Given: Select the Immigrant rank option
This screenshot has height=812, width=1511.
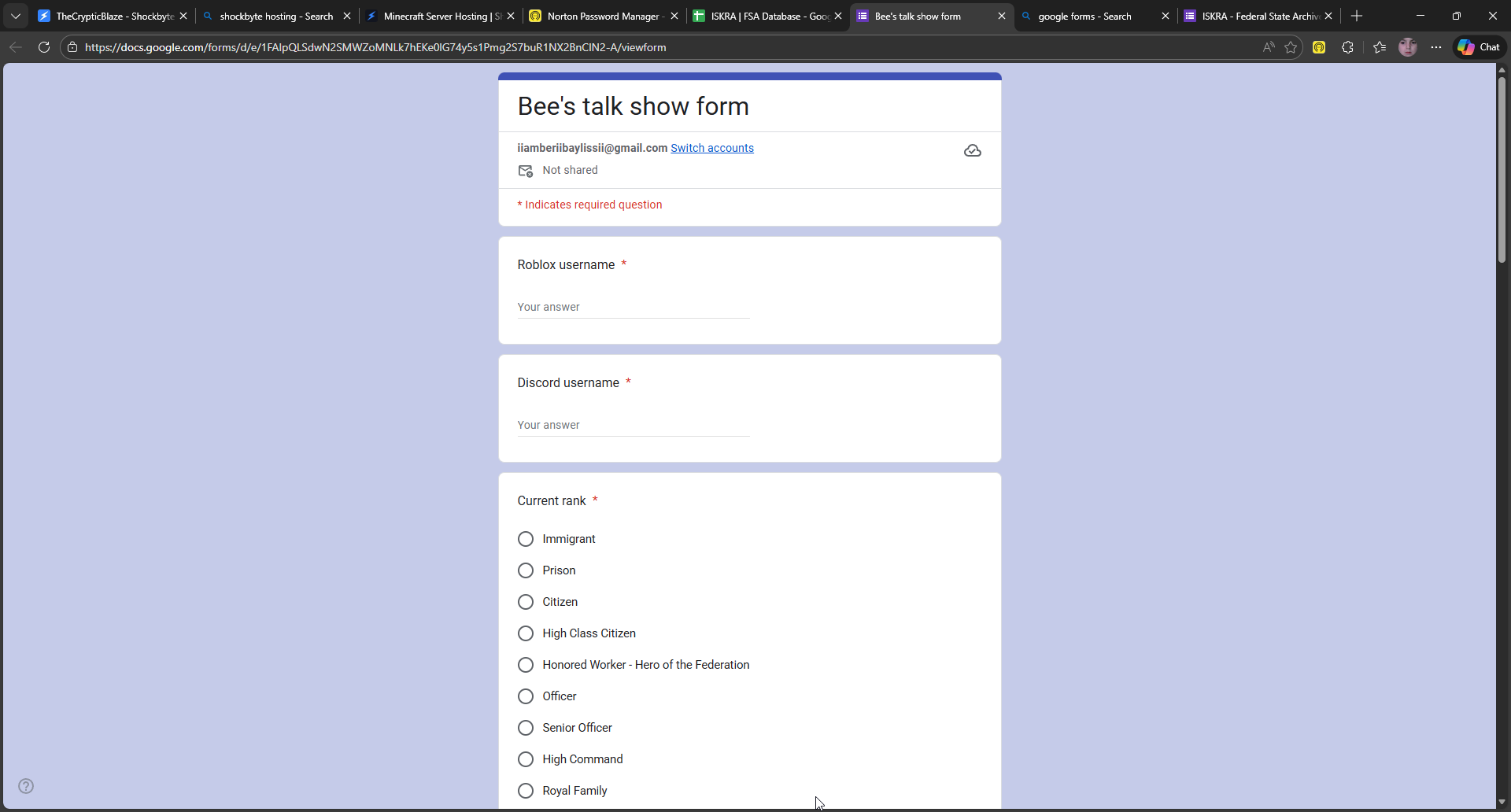Looking at the screenshot, I should click(x=526, y=539).
